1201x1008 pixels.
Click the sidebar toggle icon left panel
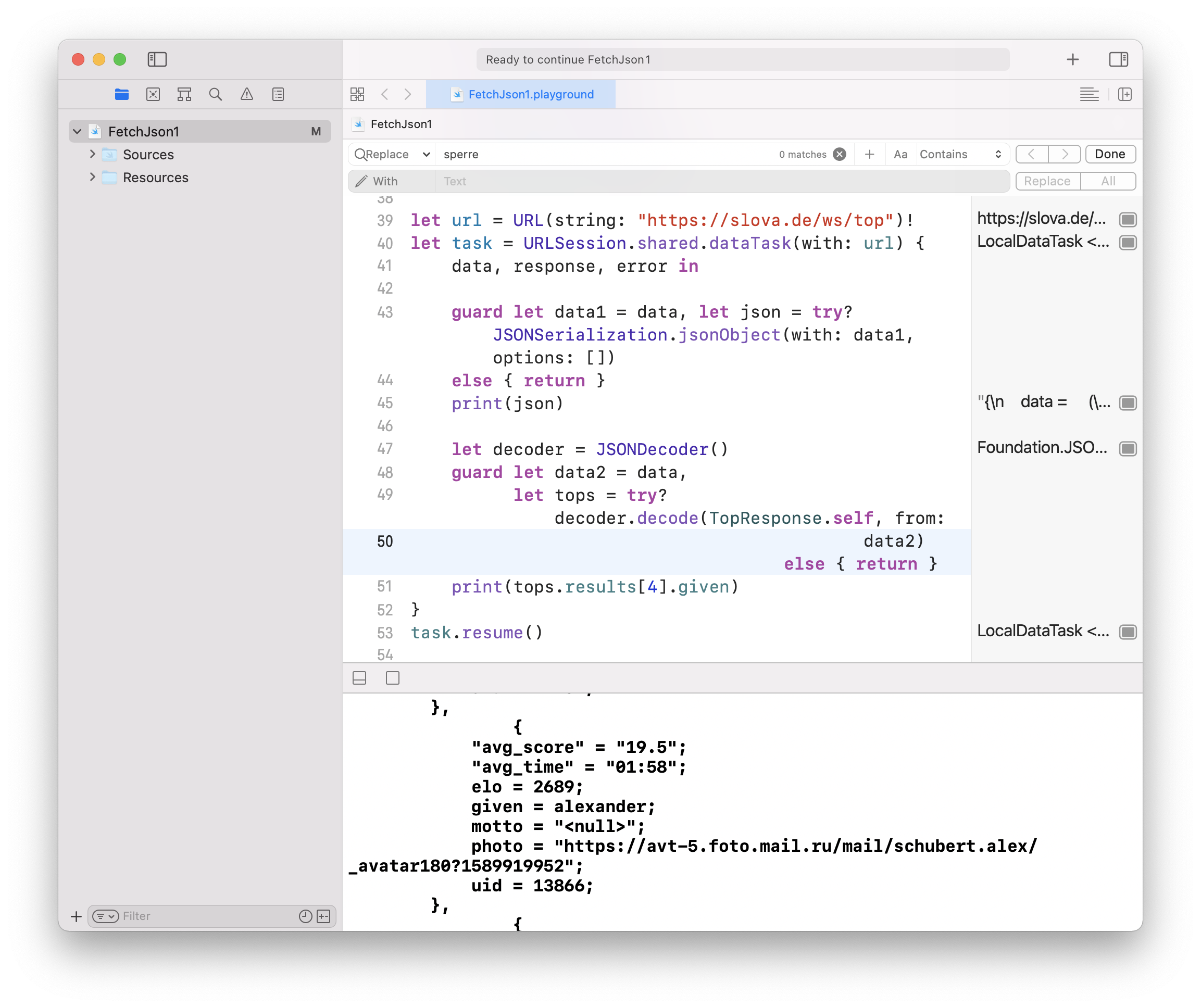point(160,58)
